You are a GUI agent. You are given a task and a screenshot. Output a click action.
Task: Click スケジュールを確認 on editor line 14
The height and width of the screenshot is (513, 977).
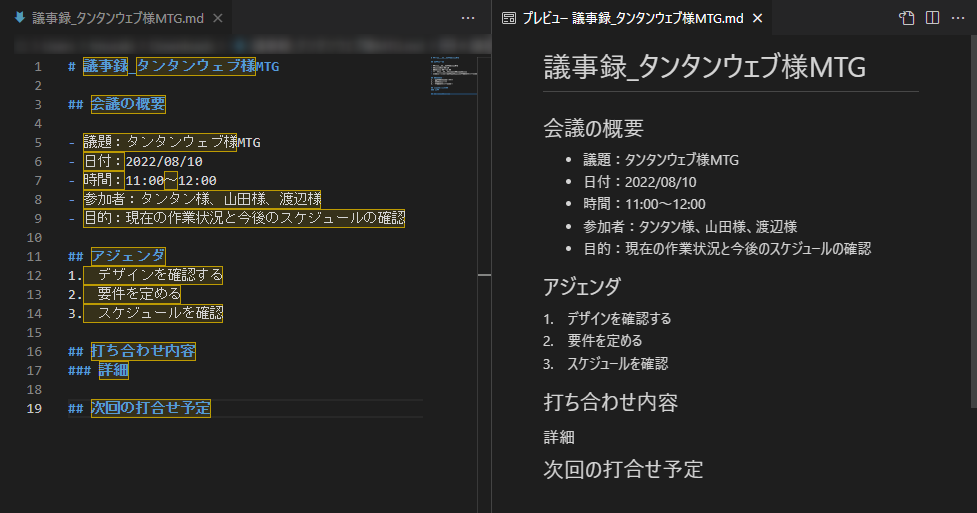coord(160,313)
